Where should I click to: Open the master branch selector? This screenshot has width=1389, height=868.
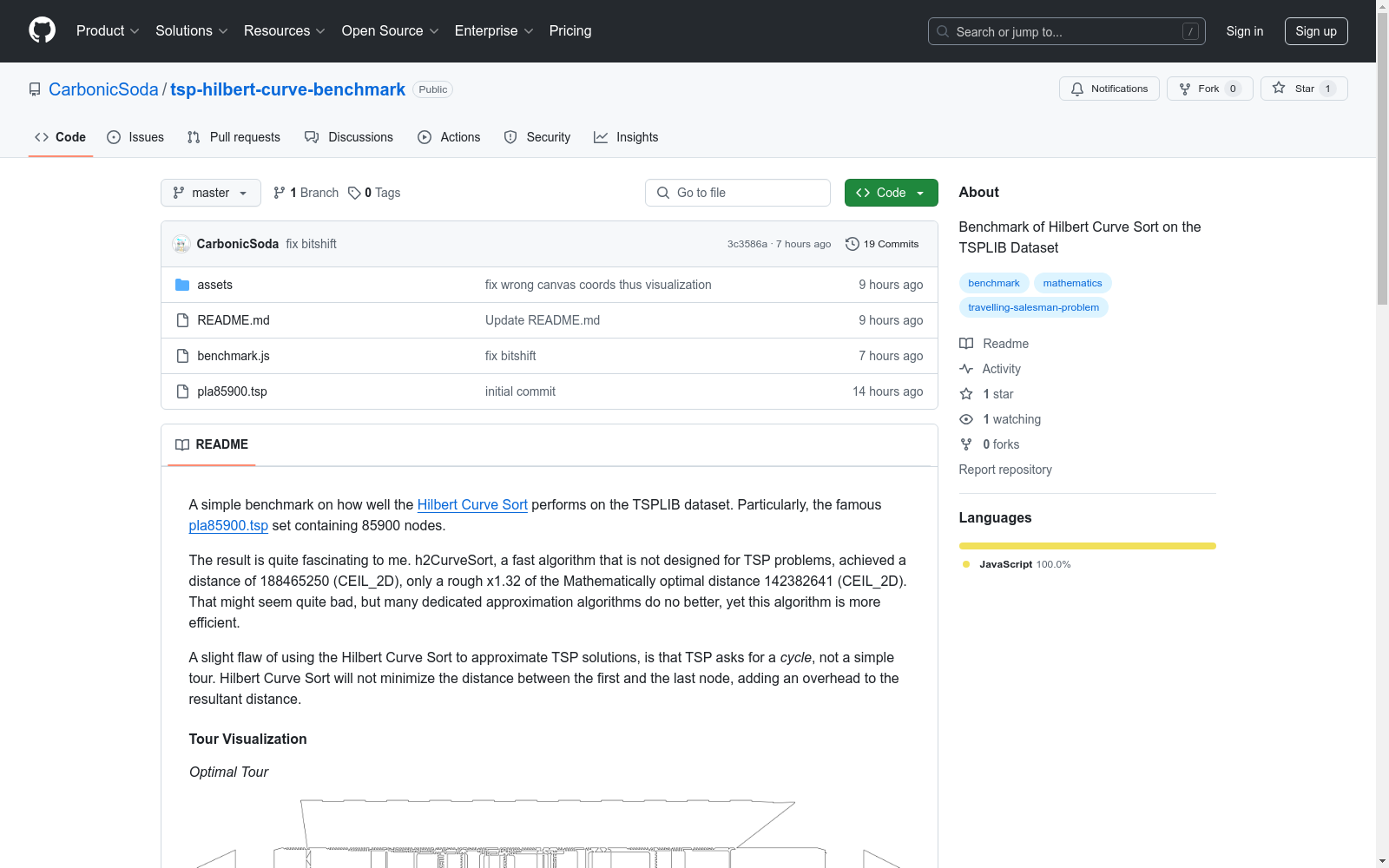[211, 193]
